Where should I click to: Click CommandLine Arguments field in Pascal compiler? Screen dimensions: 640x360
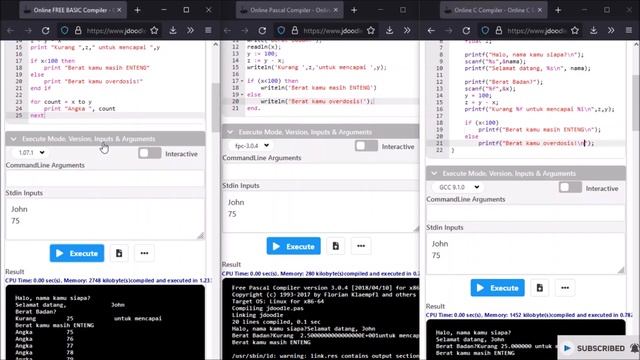[320, 171]
